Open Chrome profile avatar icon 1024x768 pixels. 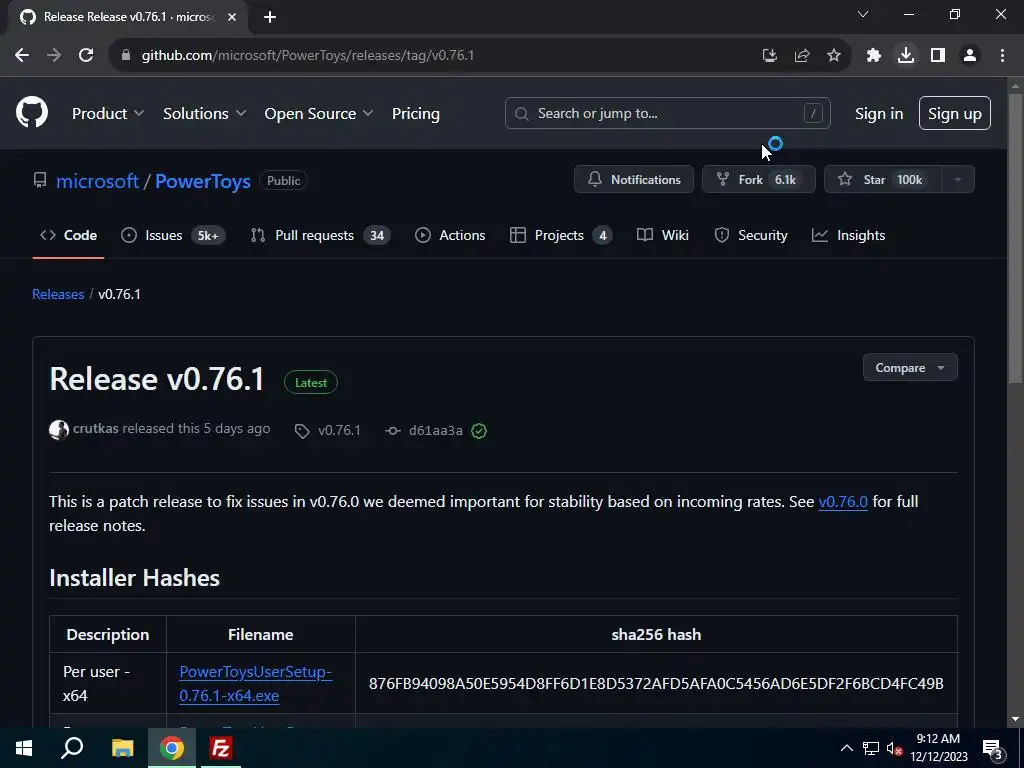tap(970, 56)
